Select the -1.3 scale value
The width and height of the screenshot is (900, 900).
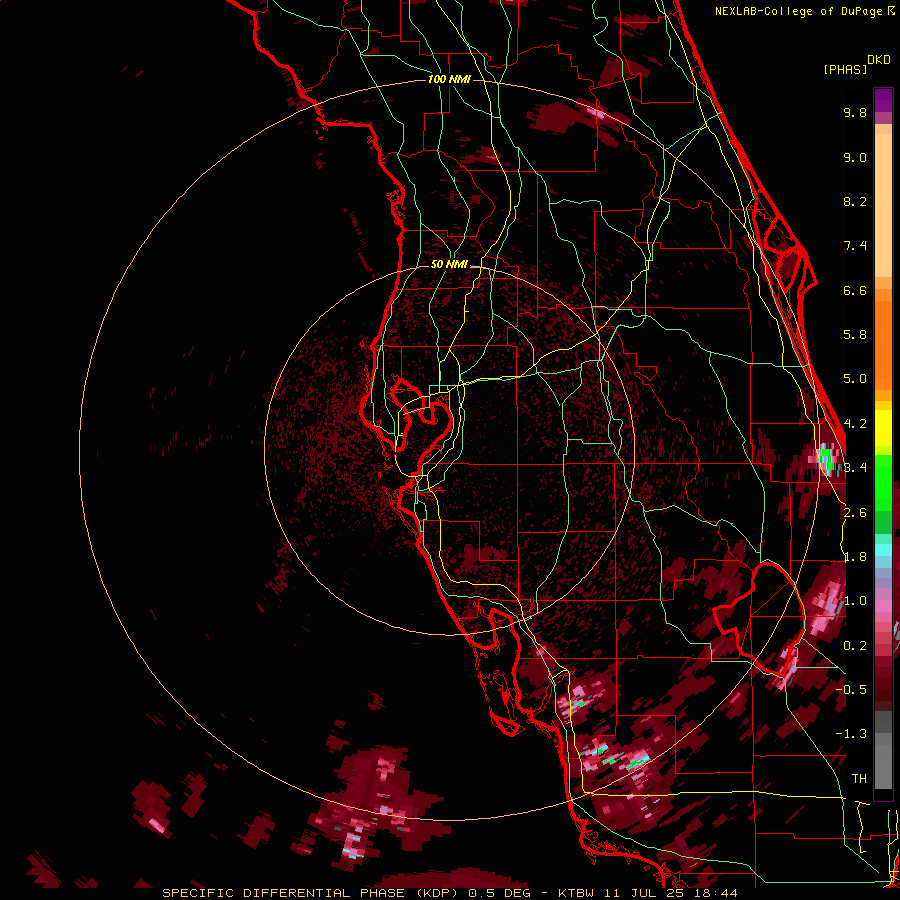pos(851,734)
